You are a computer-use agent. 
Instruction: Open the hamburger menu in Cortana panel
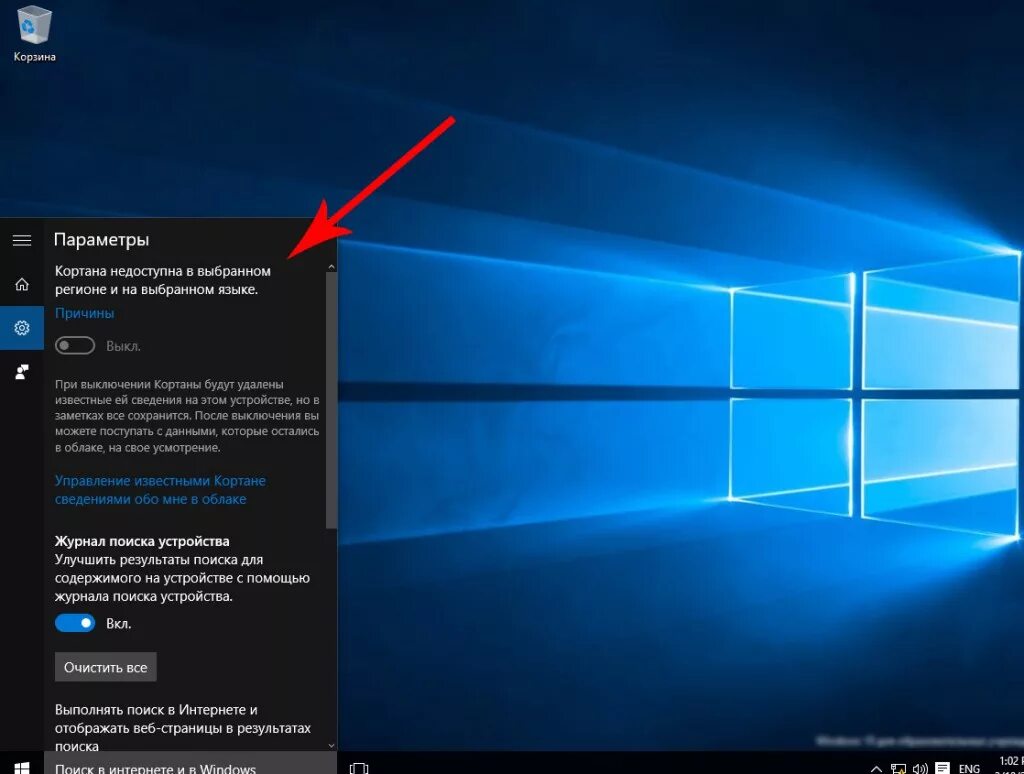coord(22,240)
